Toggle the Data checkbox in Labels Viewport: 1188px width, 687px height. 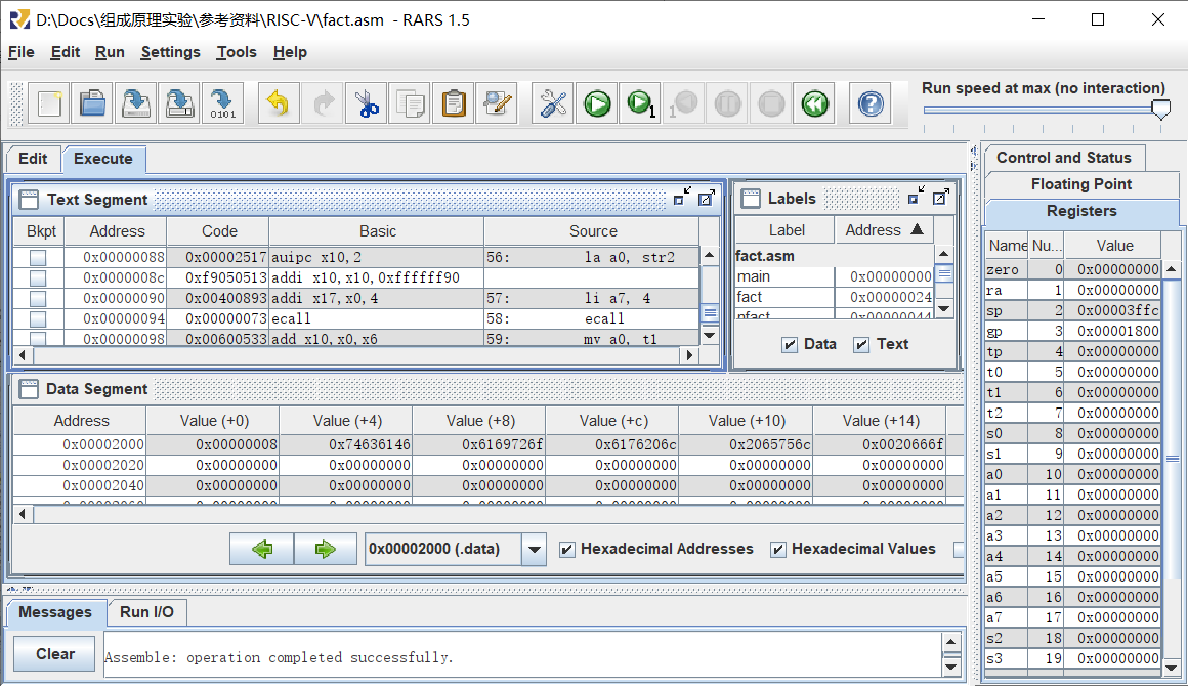(x=790, y=344)
